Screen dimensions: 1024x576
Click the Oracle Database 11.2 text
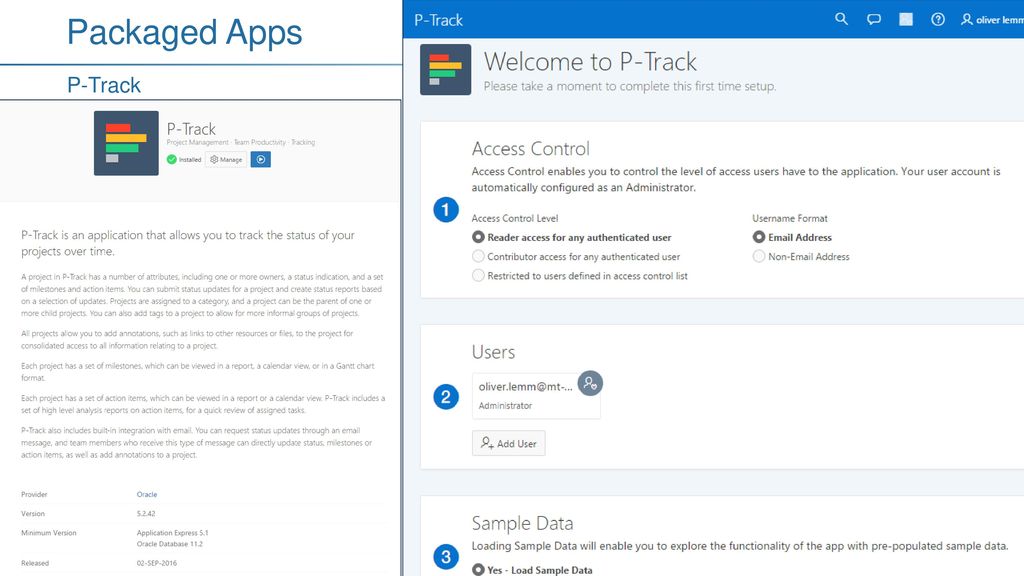pos(170,544)
